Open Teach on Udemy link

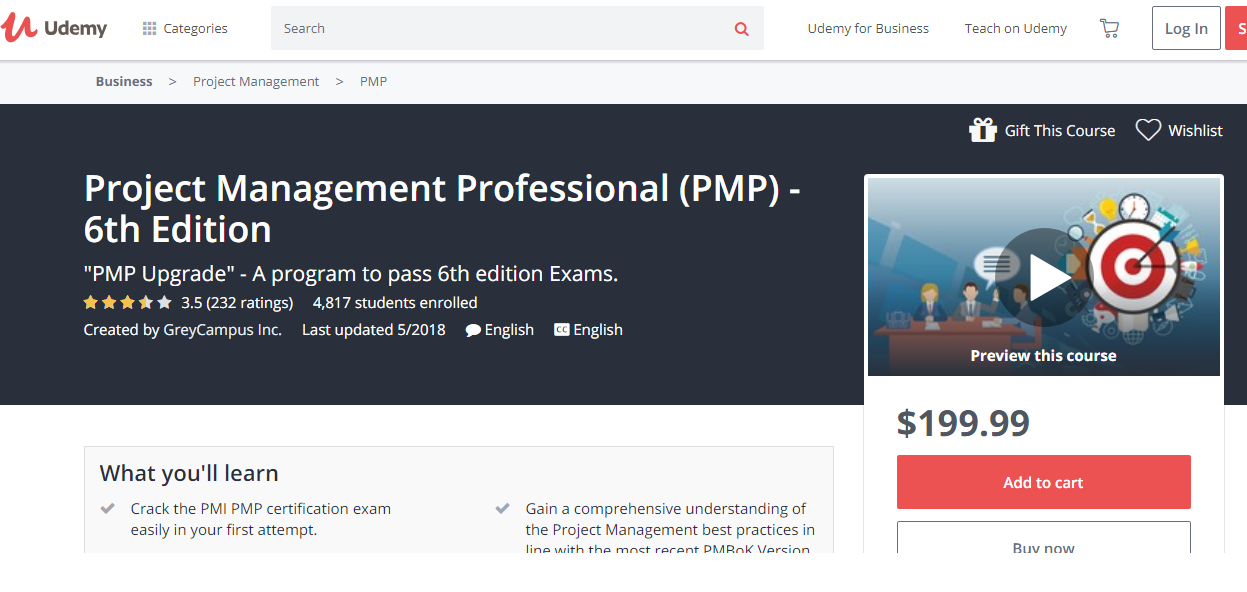click(x=1015, y=28)
